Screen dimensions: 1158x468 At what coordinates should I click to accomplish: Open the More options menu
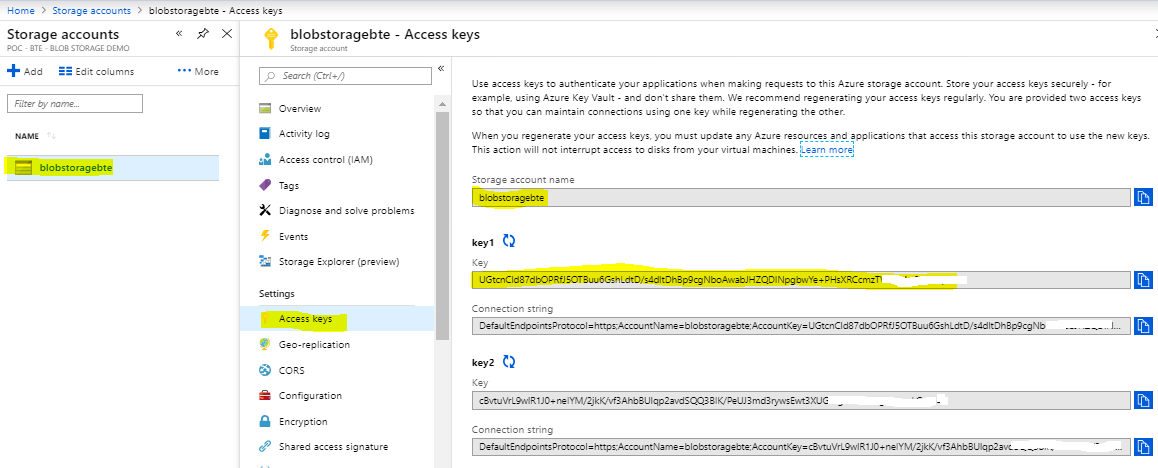[x=198, y=72]
